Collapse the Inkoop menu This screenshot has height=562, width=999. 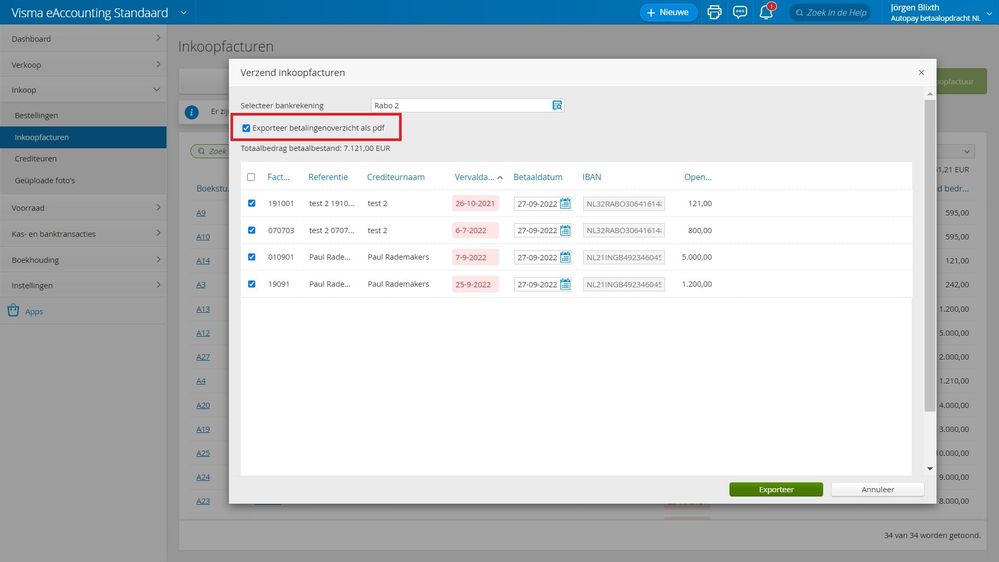pos(83,90)
